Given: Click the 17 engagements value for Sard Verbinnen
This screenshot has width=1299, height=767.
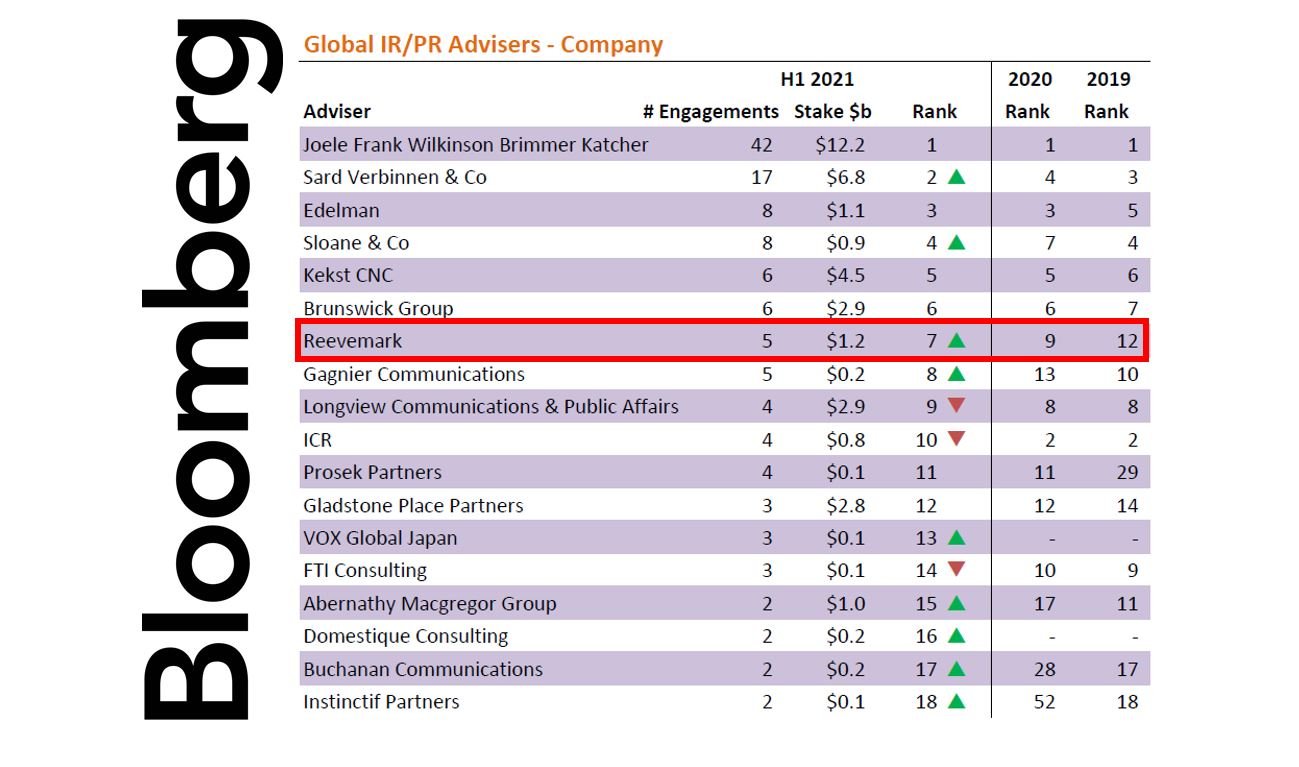Looking at the screenshot, I should click(761, 177).
